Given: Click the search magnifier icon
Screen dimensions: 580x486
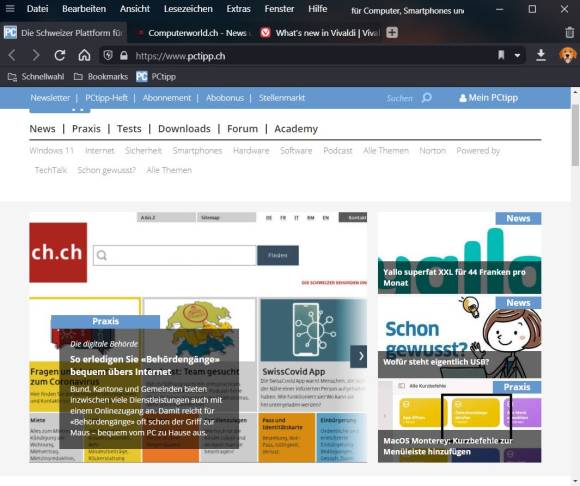Looking at the screenshot, I should pyautogui.click(x=426, y=98).
